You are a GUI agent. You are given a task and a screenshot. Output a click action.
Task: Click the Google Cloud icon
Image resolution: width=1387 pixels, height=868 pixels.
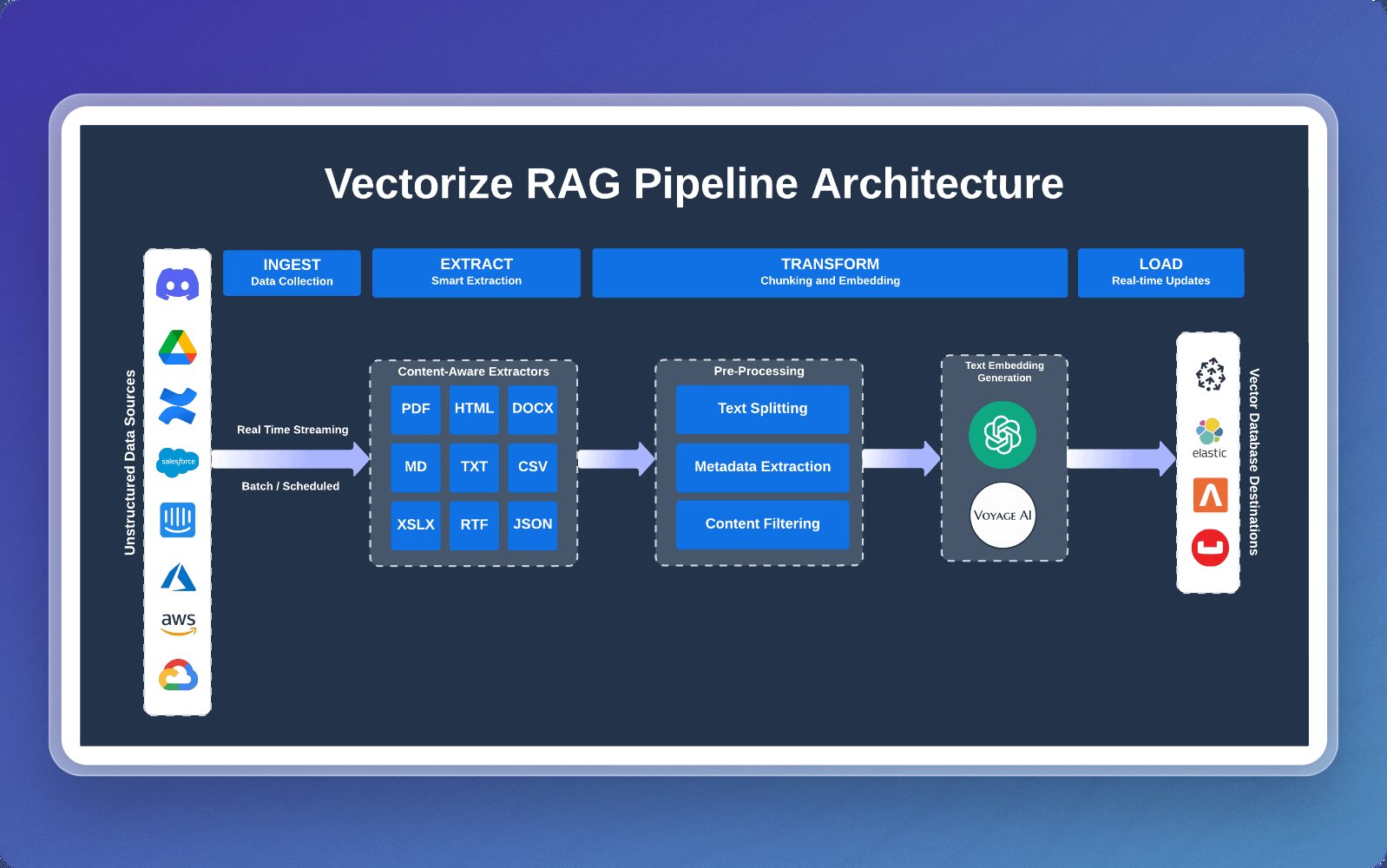point(178,675)
